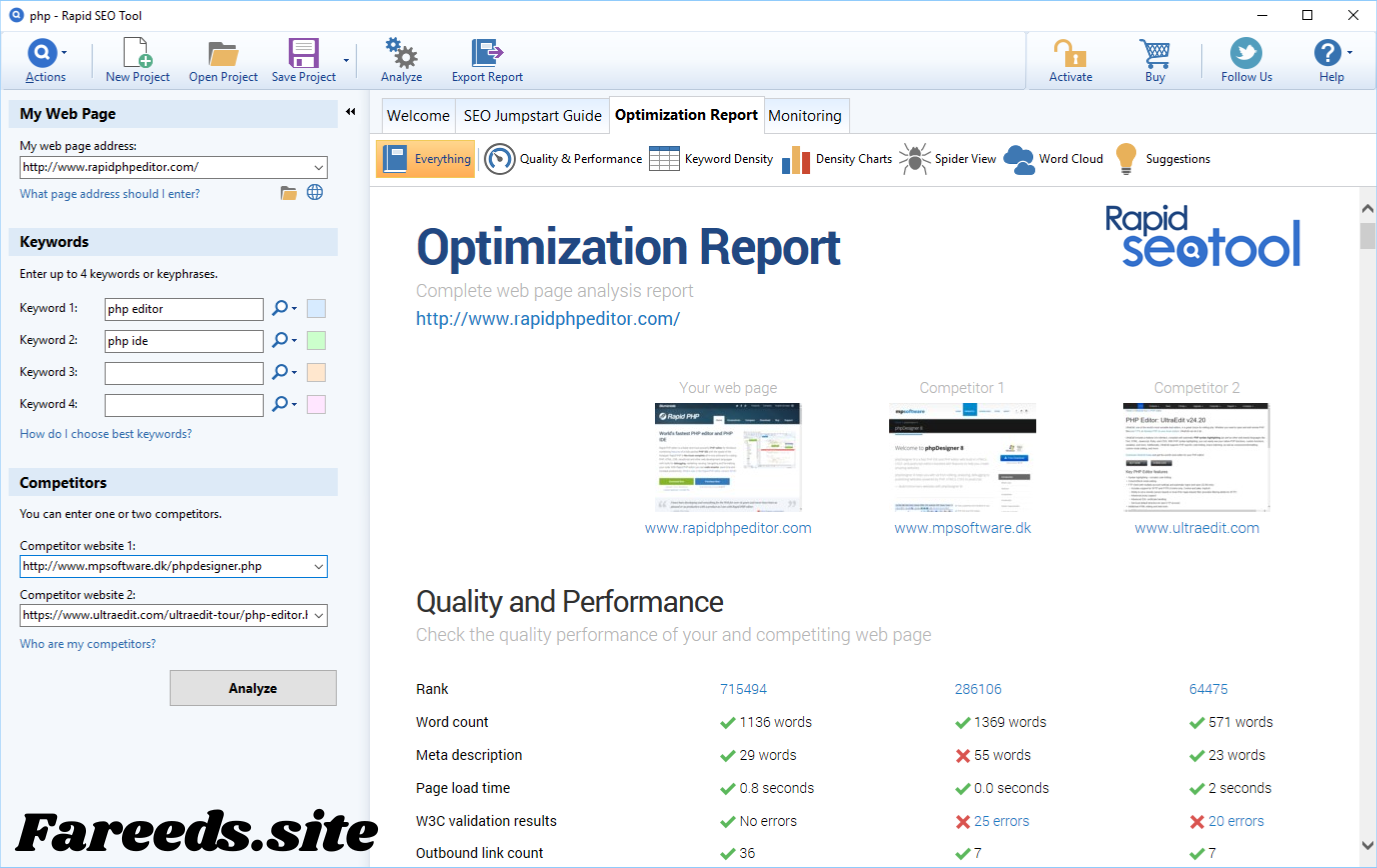Focus the Keyword 2 input field
Image resolution: width=1377 pixels, height=868 pixels.
(184, 341)
